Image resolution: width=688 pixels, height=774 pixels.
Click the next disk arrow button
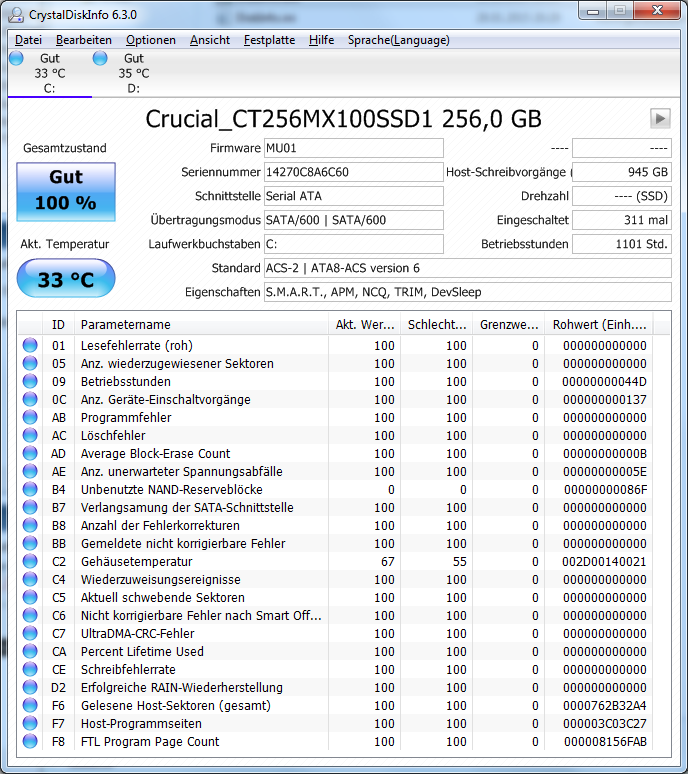[x=660, y=118]
